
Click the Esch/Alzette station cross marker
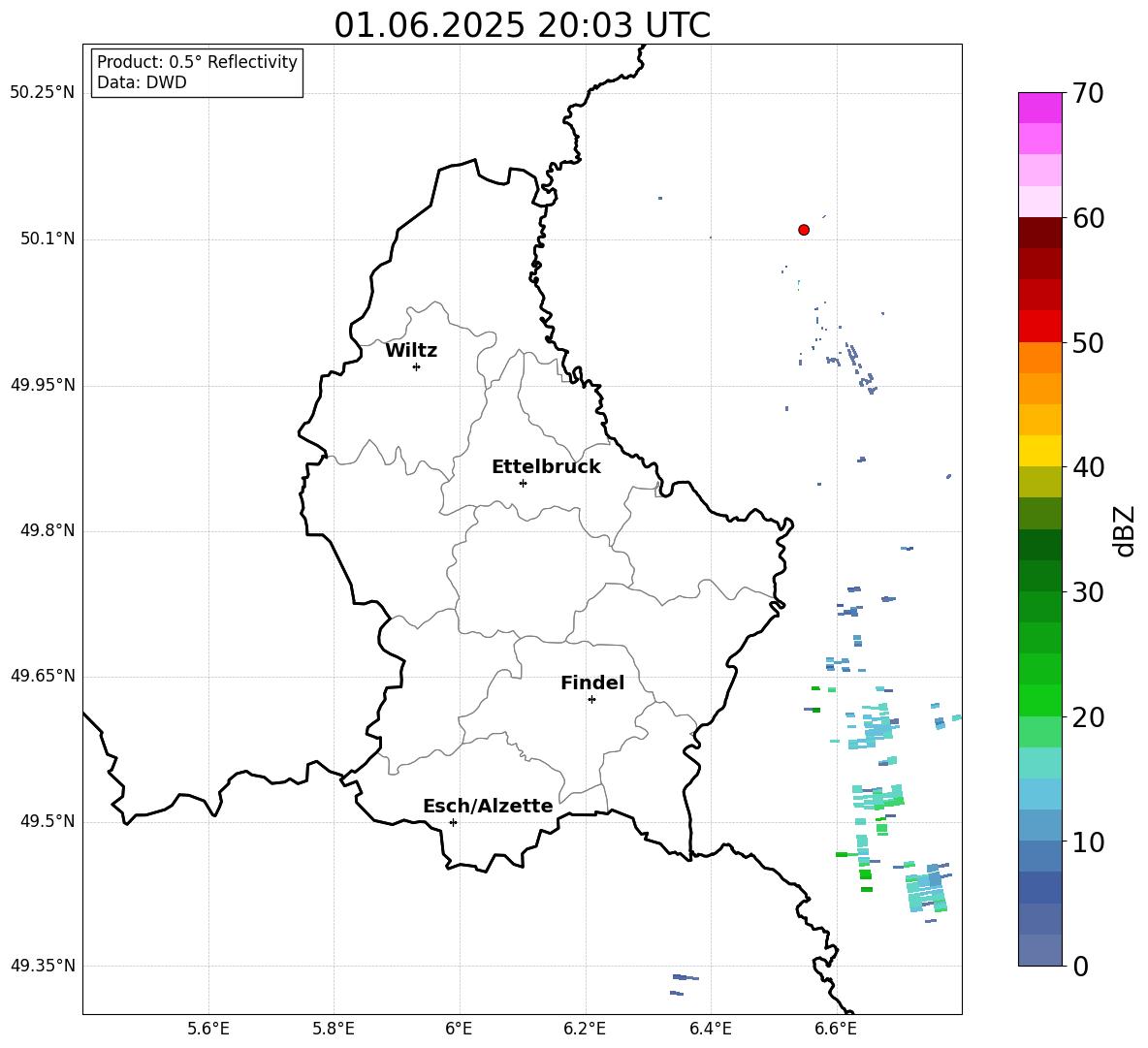(453, 822)
